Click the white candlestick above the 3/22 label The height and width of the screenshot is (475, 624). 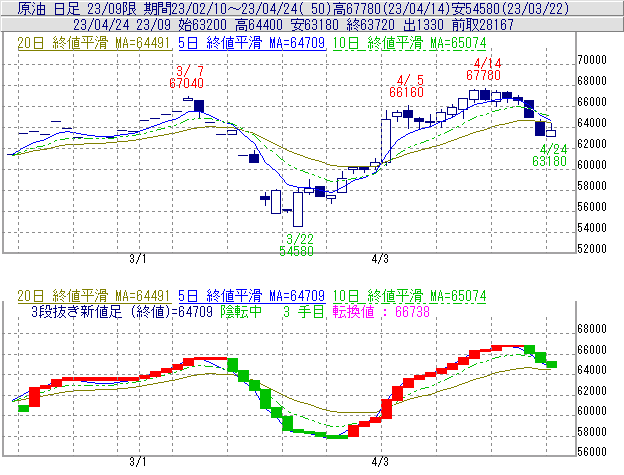tap(298, 209)
